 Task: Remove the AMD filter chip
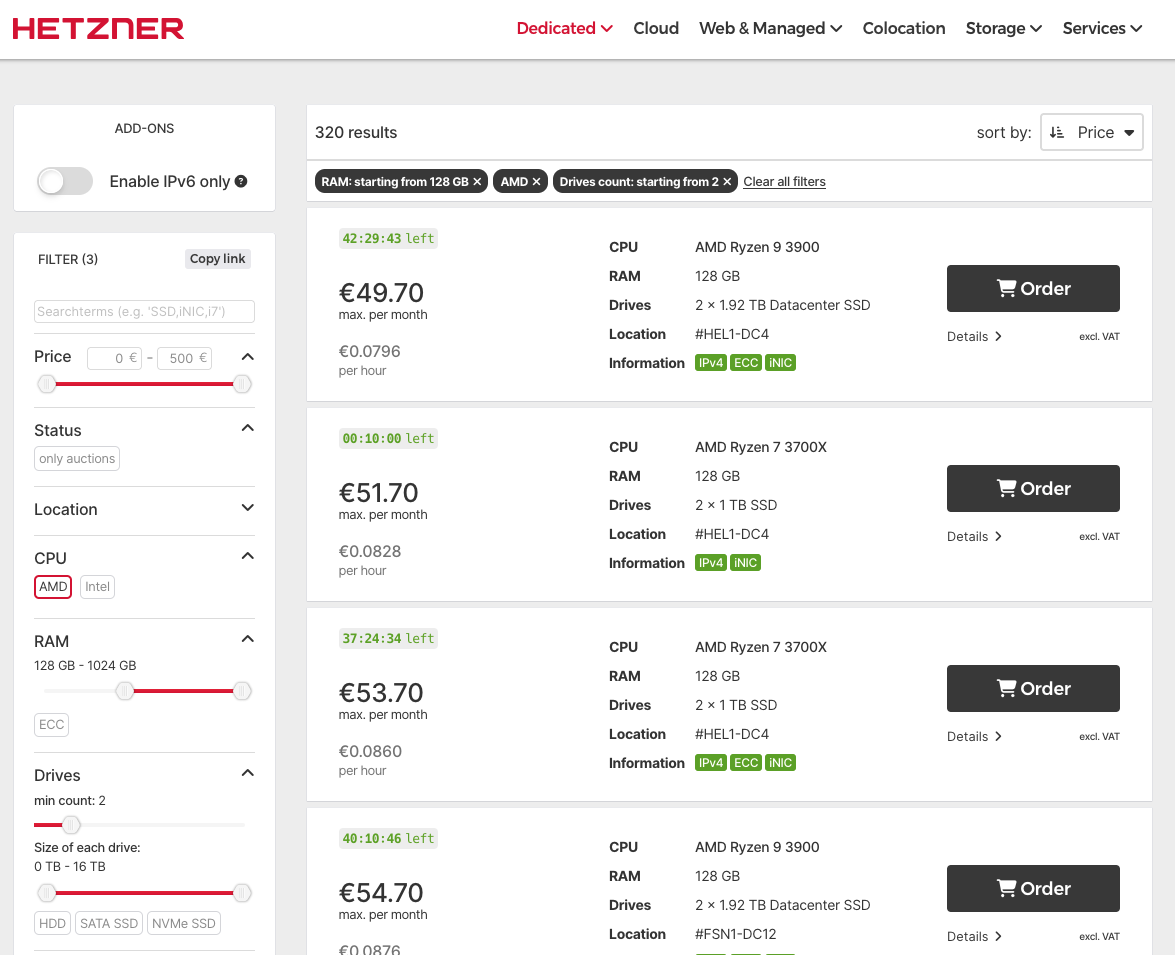point(536,182)
